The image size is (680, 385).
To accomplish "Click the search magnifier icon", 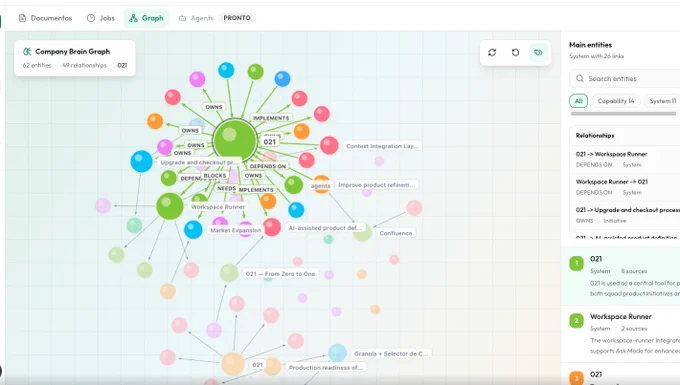I will 579,78.
